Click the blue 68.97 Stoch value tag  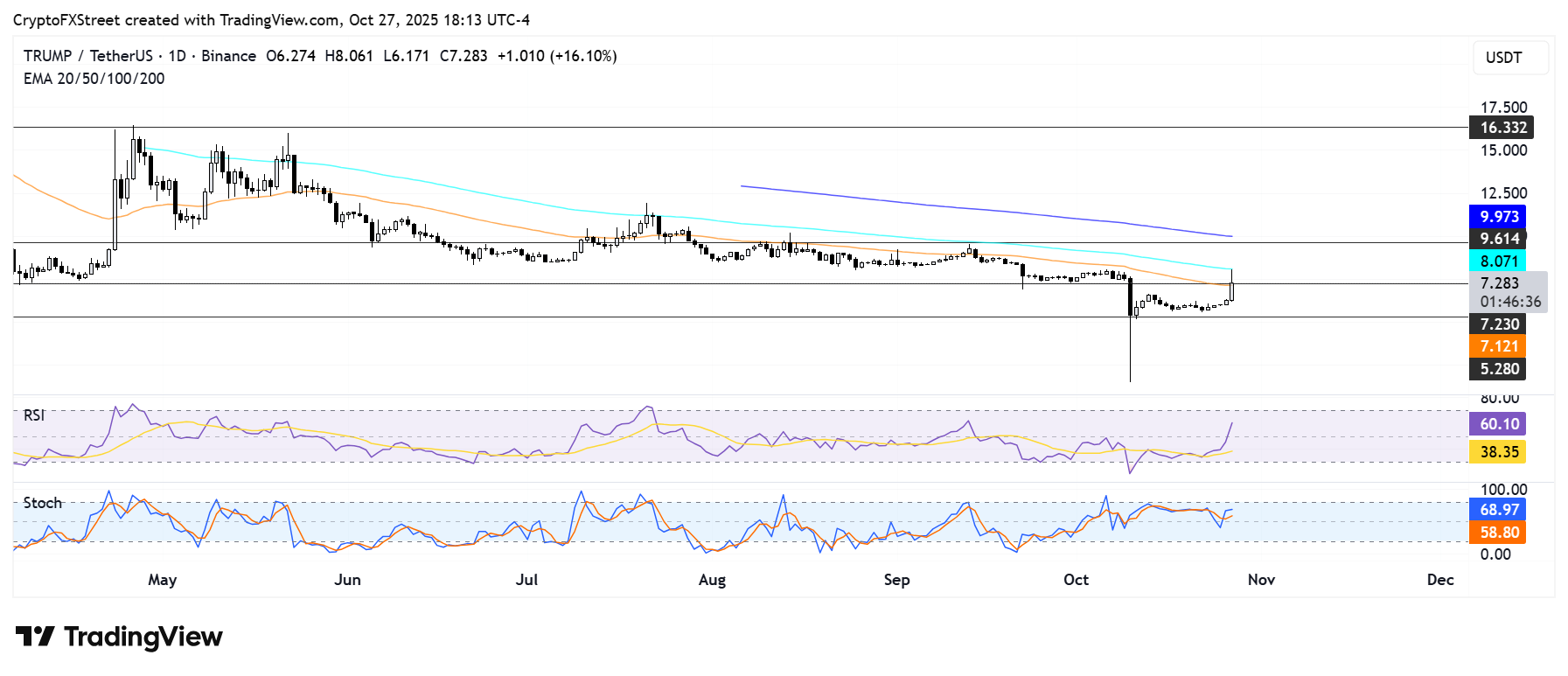1498,510
